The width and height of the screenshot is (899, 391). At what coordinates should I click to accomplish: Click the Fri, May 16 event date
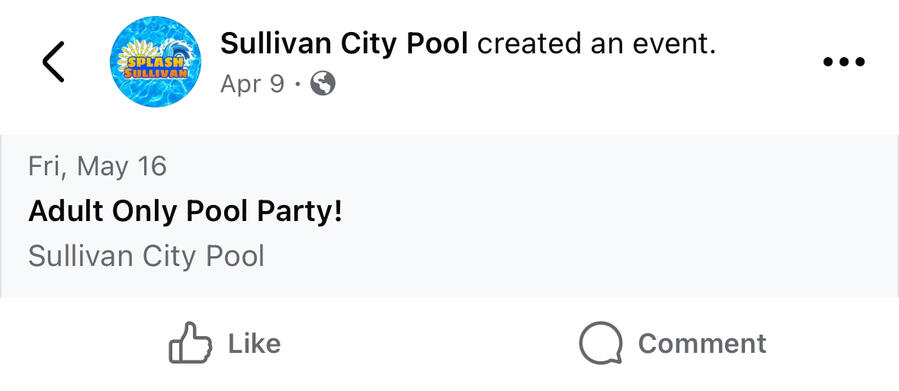pos(97,167)
